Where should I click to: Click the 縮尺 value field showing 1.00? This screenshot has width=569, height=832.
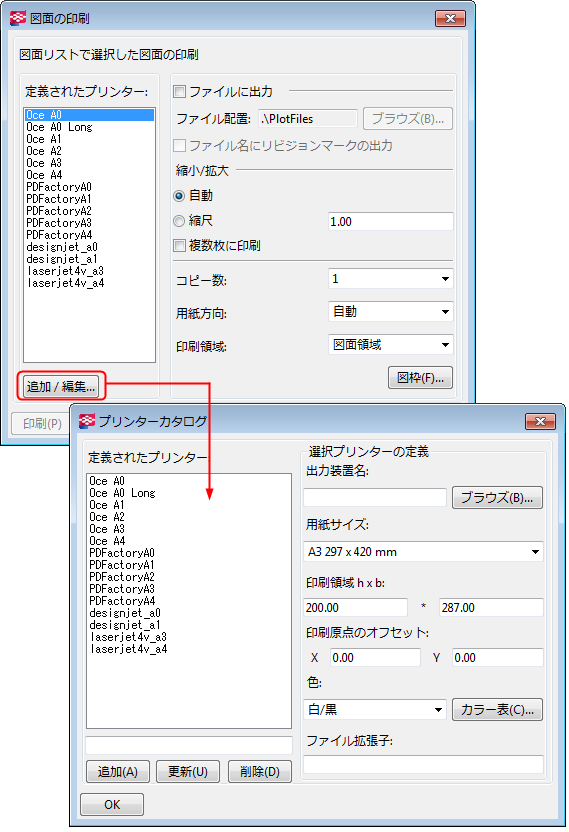[x=391, y=221]
